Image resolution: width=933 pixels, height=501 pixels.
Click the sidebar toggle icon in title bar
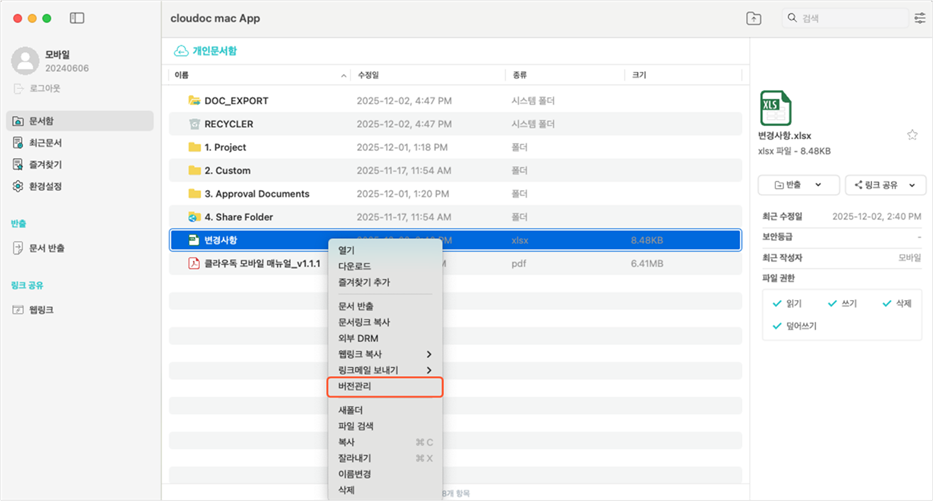pyautogui.click(x=78, y=18)
